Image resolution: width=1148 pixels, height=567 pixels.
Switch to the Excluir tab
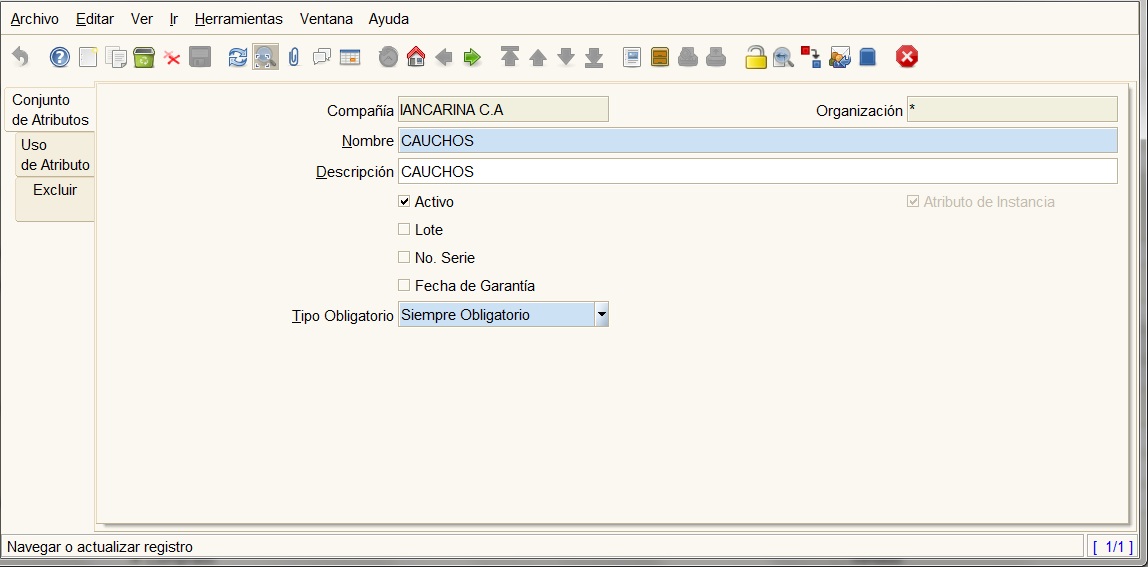tap(55, 199)
